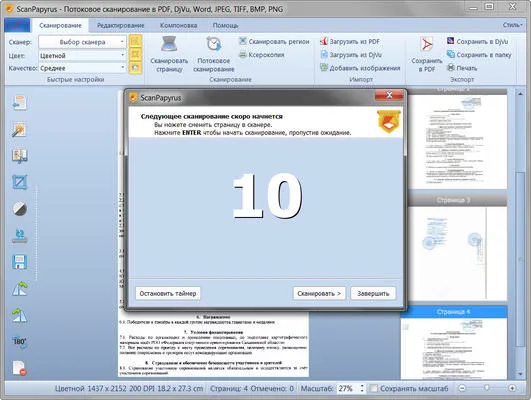This screenshot has width=531, height=400.
Task: Select the floppy disk save icon in sidebar
Action: (19, 262)
